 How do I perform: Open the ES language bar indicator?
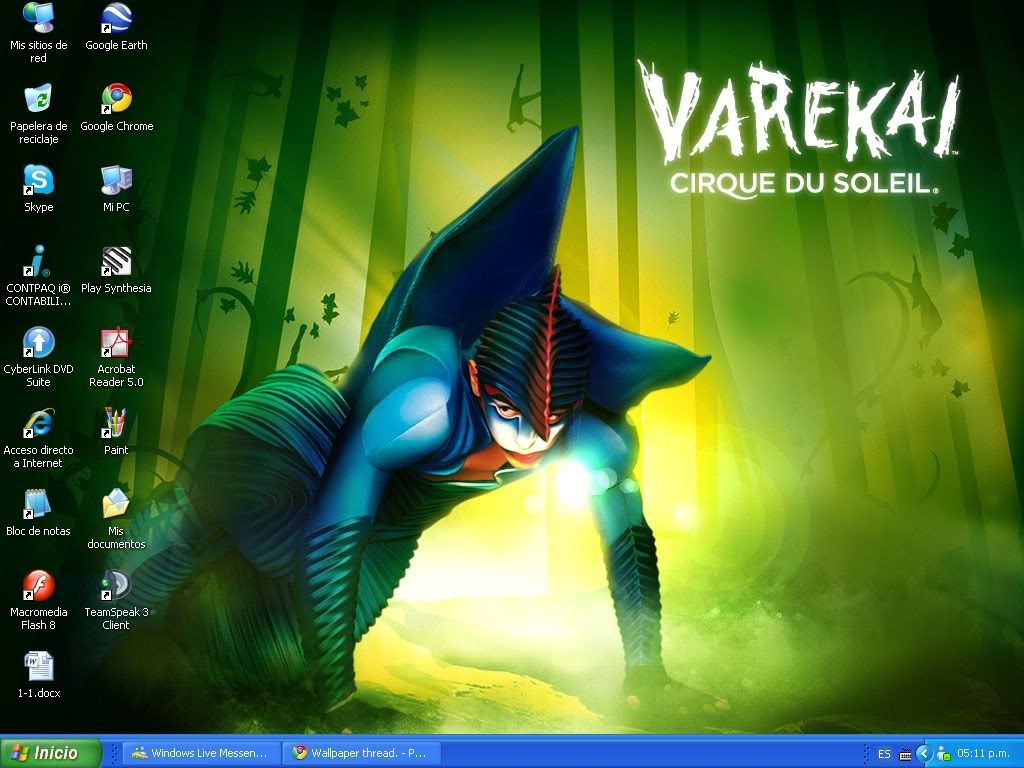pos(884,754)
